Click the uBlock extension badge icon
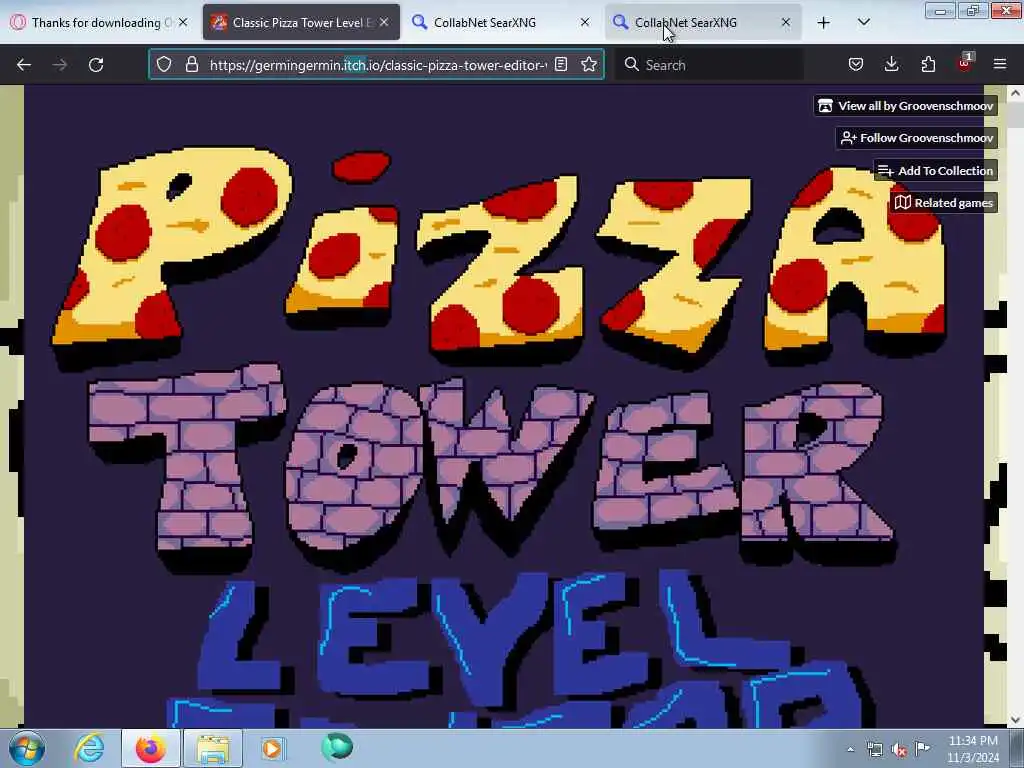The width and height of the screenshot is (1024, 768). tap(965, 63)
